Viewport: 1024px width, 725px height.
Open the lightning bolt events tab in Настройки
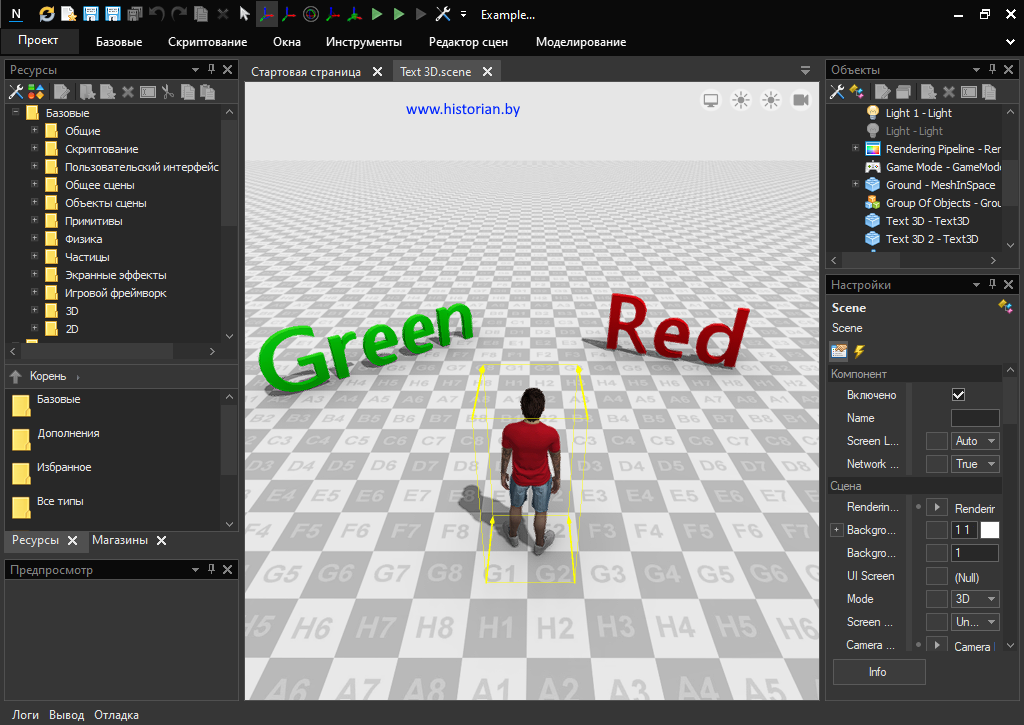coord(859,351)
